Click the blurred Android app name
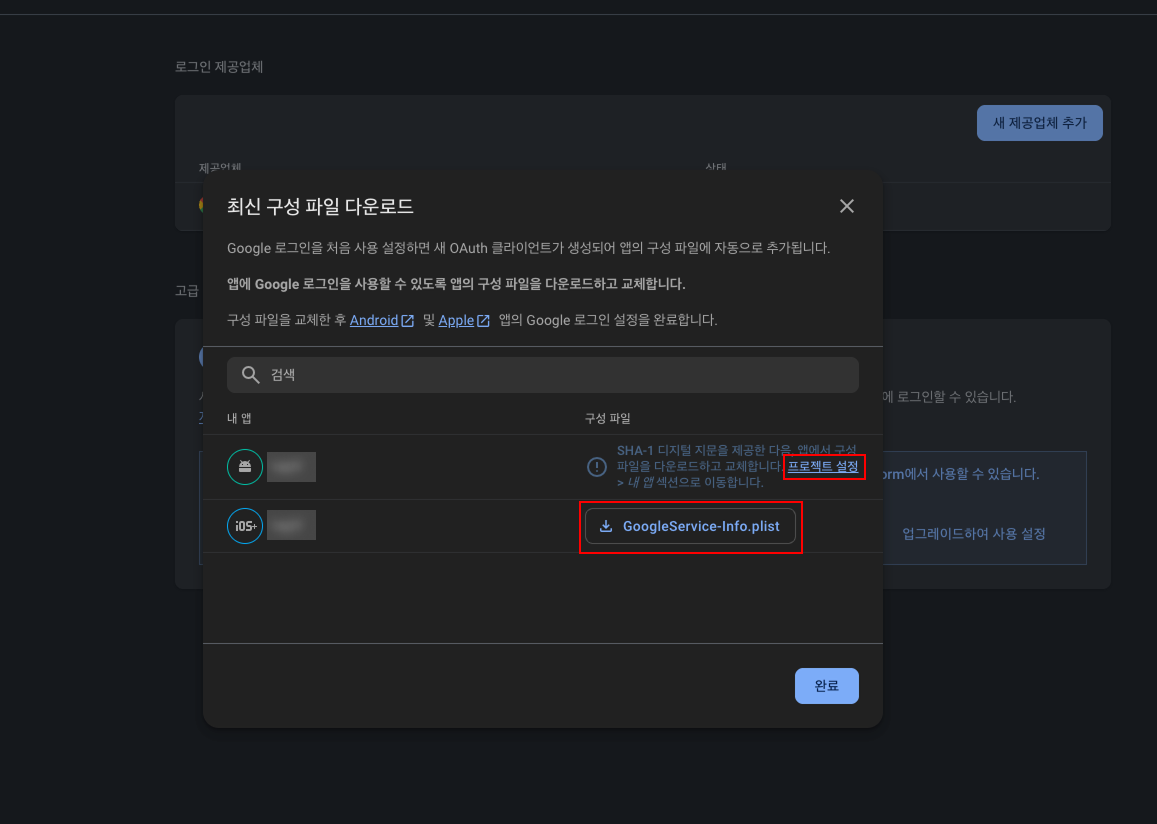Image resolution: width=1157 pixels, height=824 pixels. (x=291, y=467)
